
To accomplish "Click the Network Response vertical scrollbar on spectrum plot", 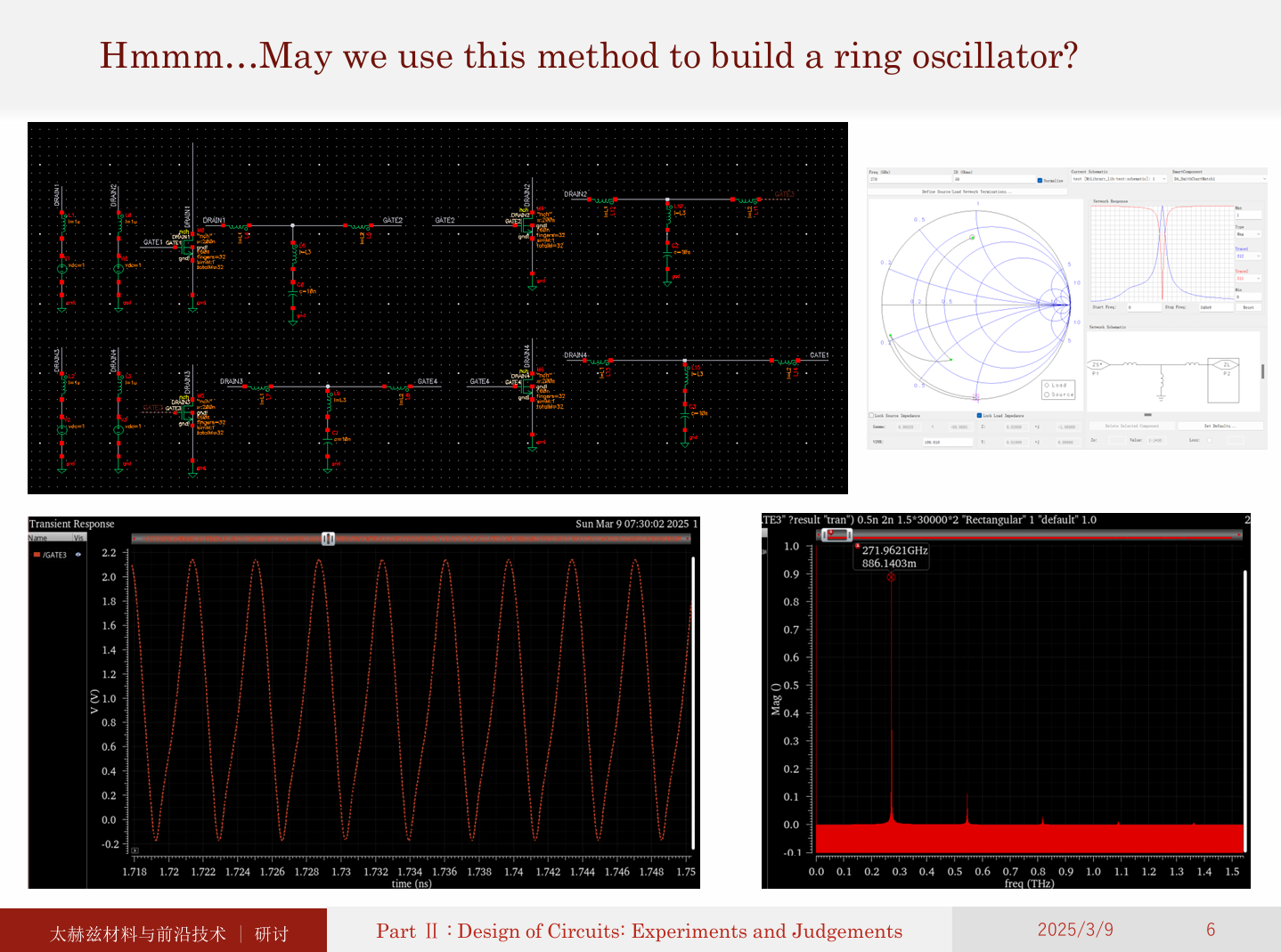I will coord(1245,711).
